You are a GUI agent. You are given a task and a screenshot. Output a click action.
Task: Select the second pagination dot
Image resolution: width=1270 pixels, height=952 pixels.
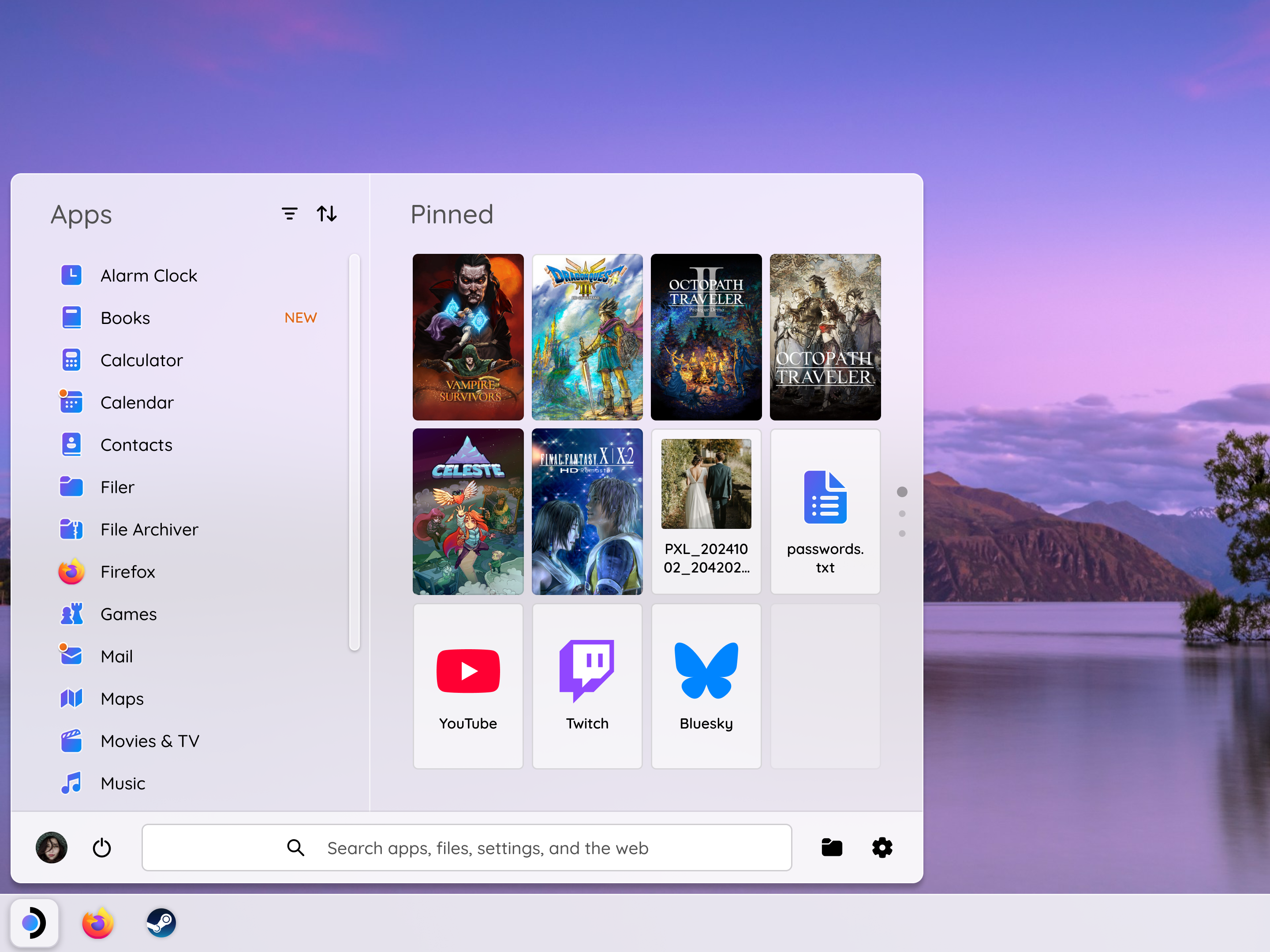click(x=902, y=513)
